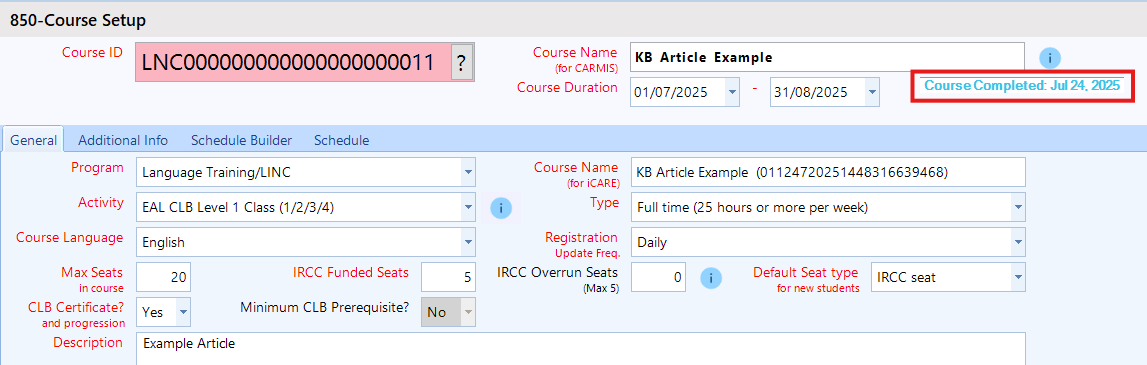The height and width of the screenshot is (365, 1147).
Task: Click the Course ID field
Action: (x=293, y=63)
